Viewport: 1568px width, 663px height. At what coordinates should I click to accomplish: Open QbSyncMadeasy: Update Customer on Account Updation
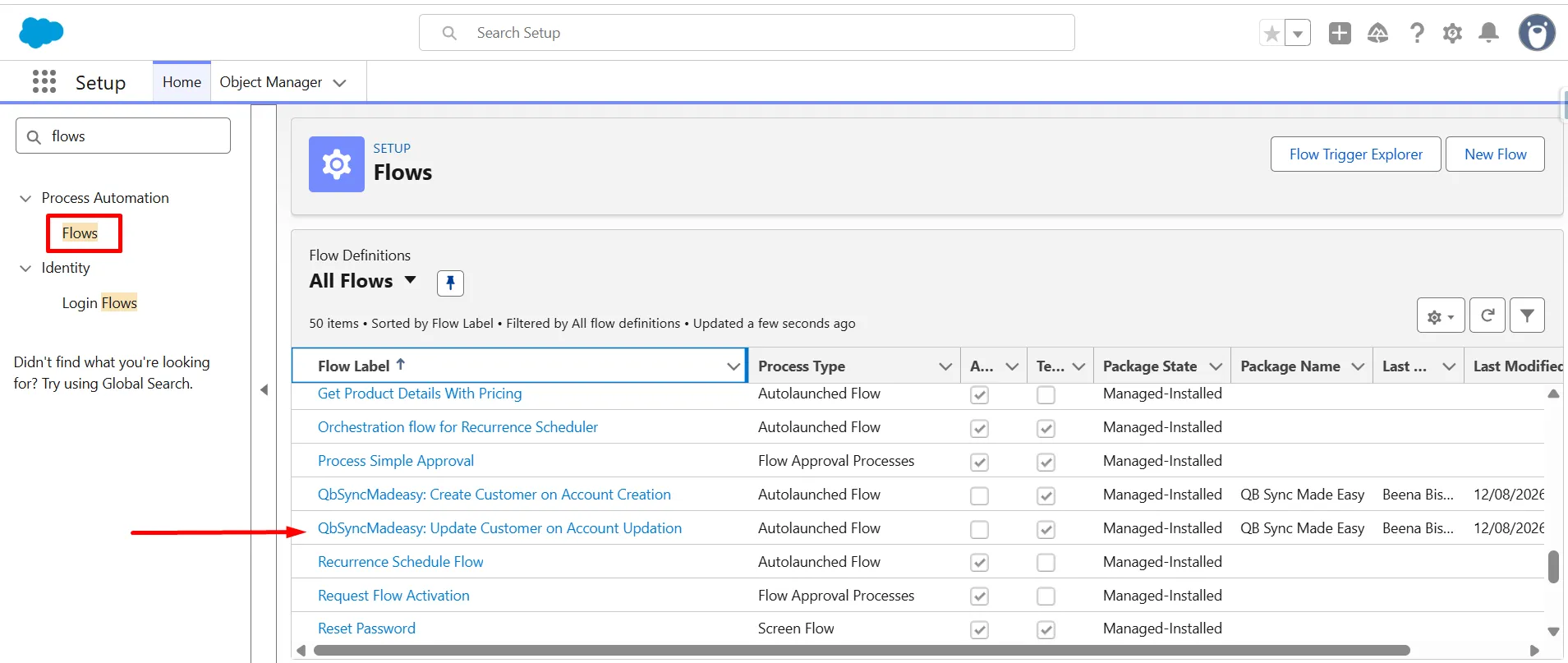click(499, 528)
